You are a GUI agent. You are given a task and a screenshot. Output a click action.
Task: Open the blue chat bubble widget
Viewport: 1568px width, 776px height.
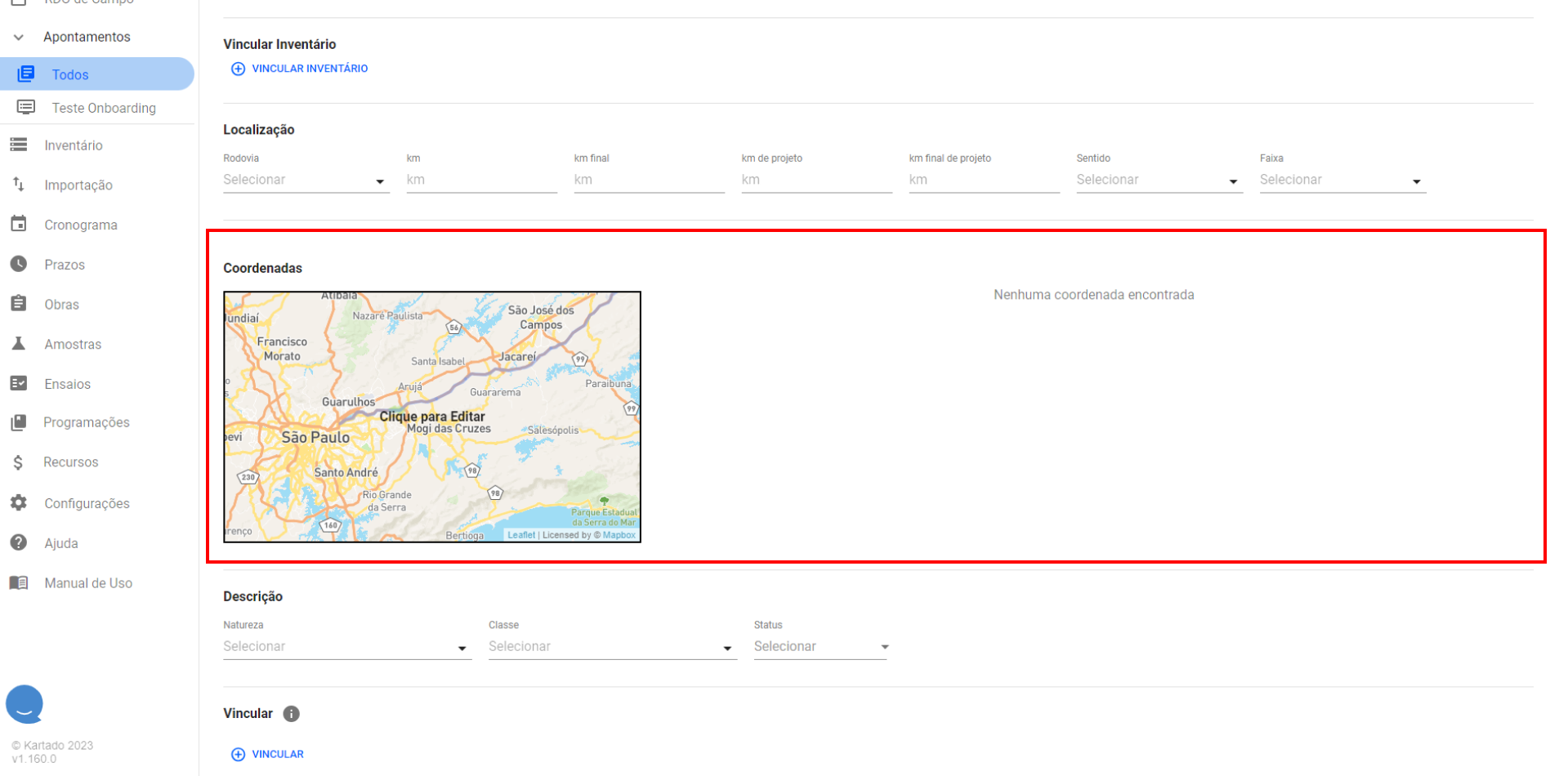point(25,704)
